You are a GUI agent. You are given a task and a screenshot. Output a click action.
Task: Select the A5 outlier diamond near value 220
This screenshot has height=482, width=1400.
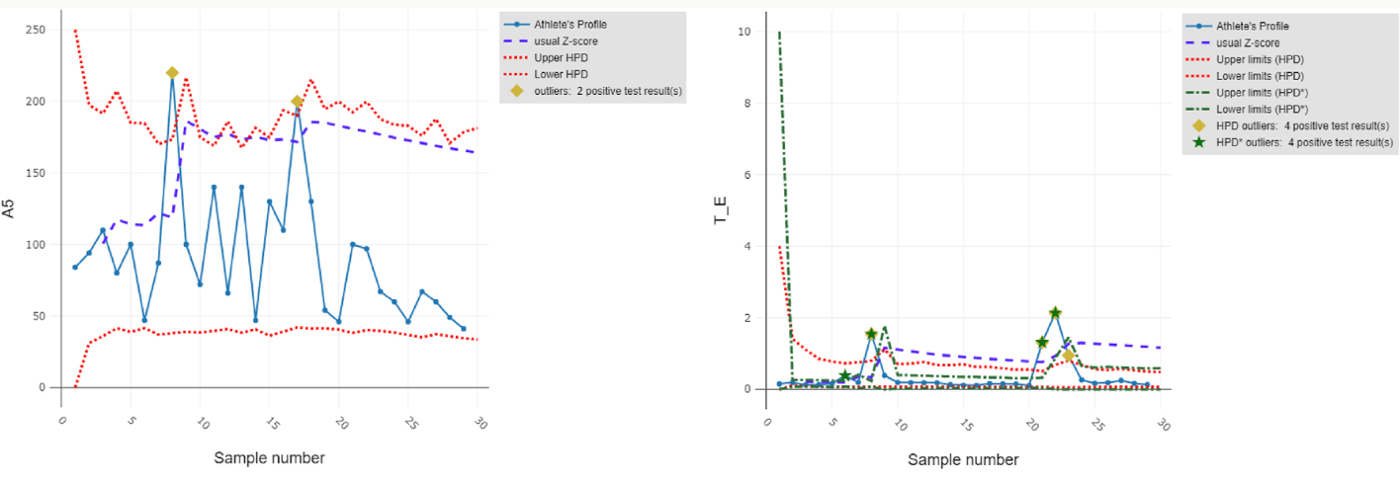coord(172,73)
